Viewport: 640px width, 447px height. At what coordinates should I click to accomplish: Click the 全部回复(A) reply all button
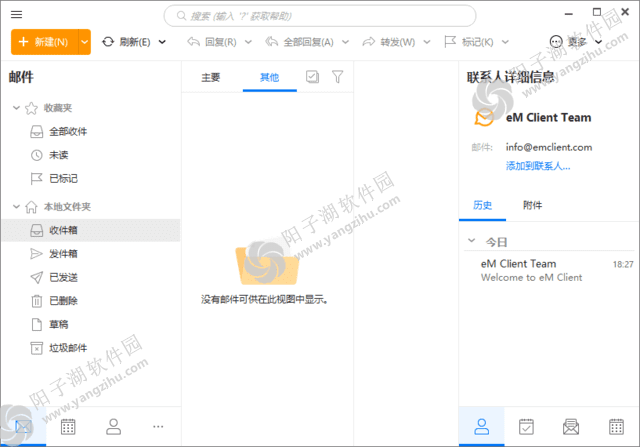[x=299, y=42]
